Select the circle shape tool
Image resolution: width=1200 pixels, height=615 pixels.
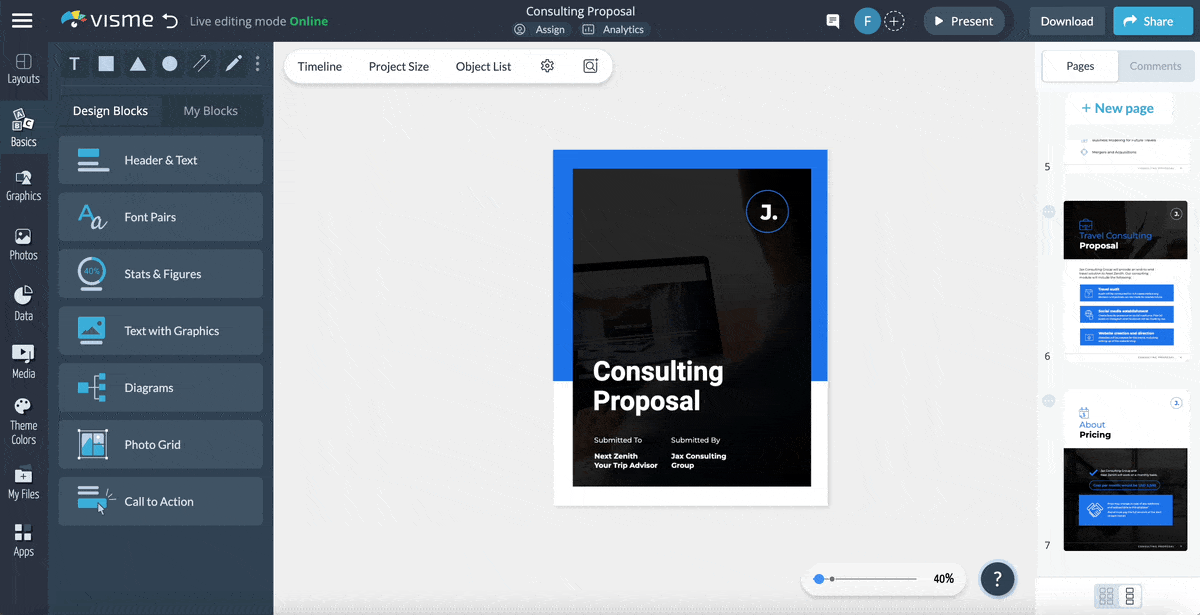(x=170, y=64)
